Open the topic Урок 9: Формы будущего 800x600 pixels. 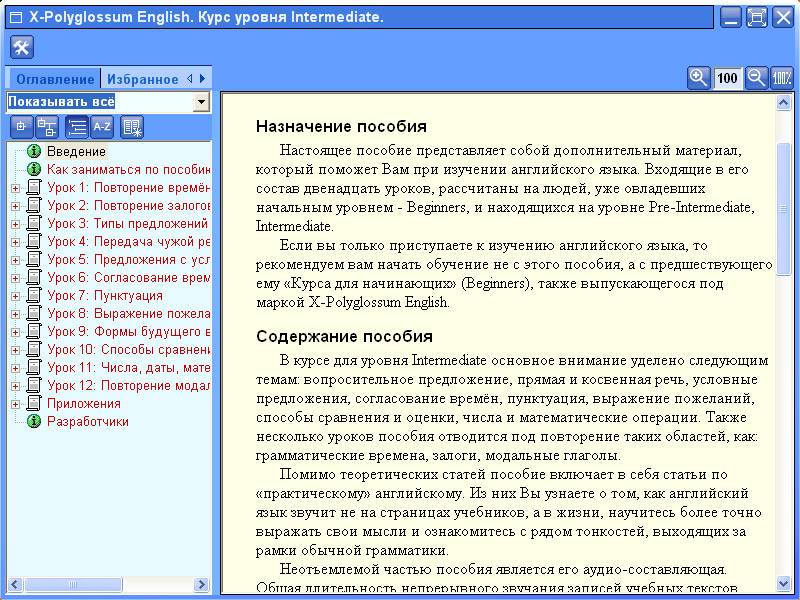128,331
